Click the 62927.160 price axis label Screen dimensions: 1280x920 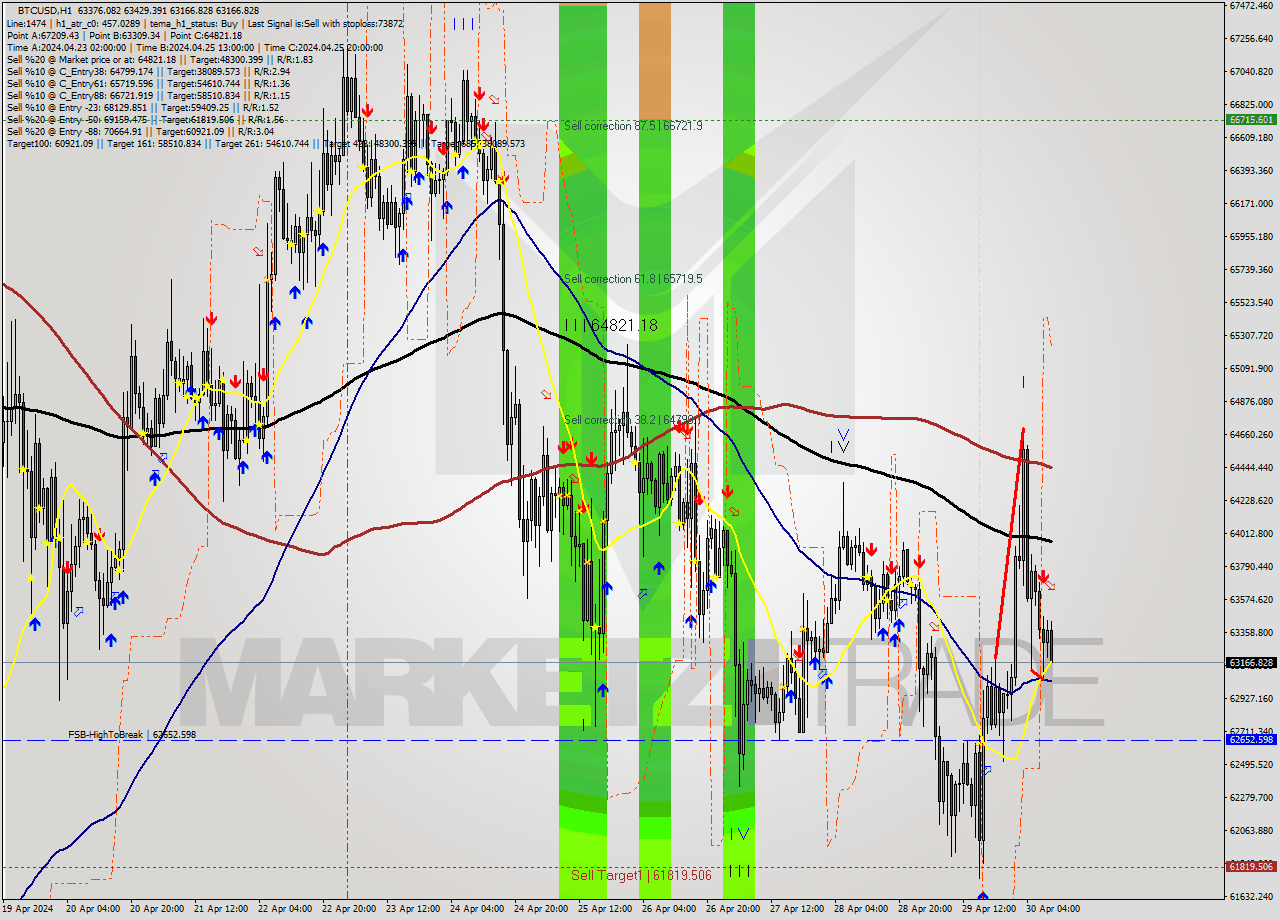[x=1251, y=698]
